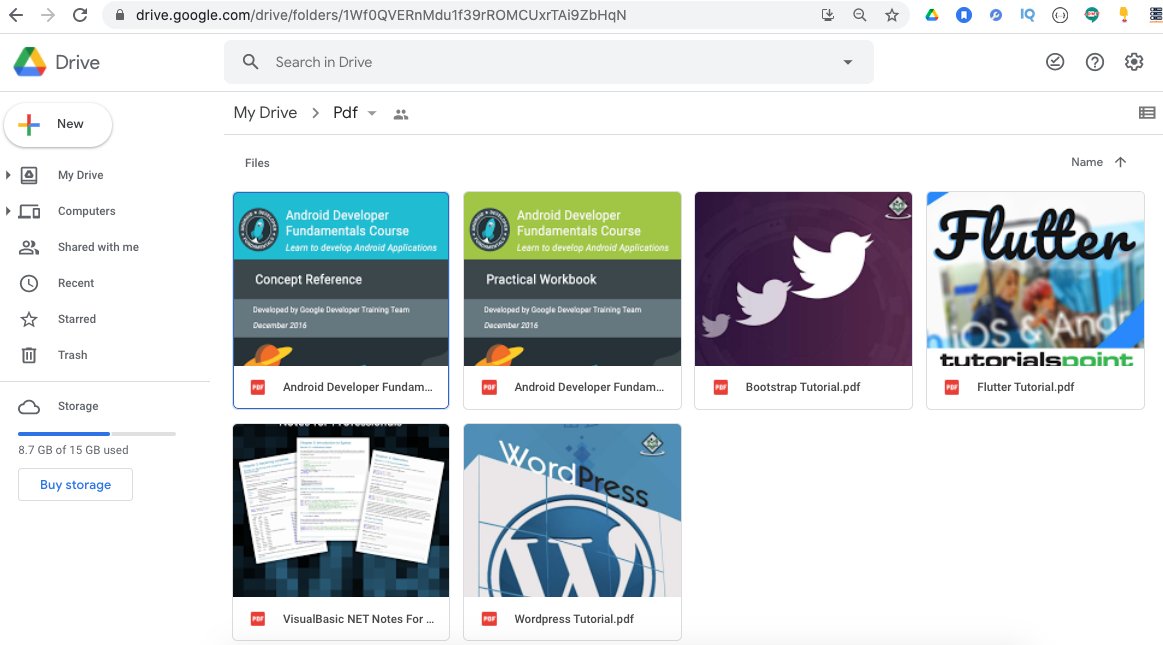Open the Google Drive browser extension icon
The width and height of the screenshot is (1163, 645).
tap(932, 15)
